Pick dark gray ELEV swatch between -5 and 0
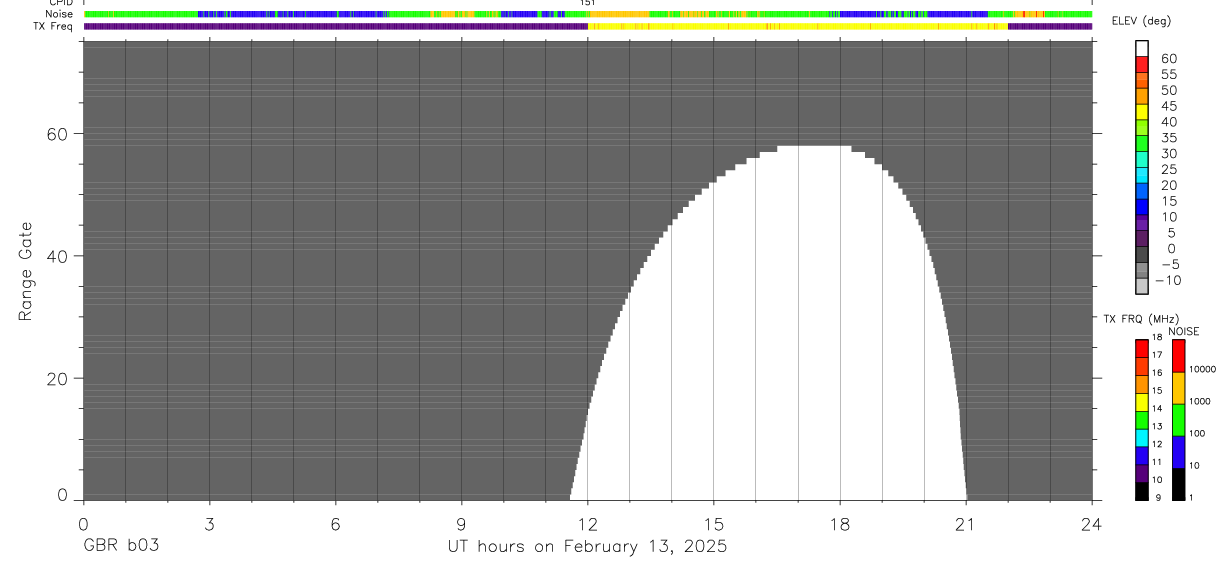 1141,255
